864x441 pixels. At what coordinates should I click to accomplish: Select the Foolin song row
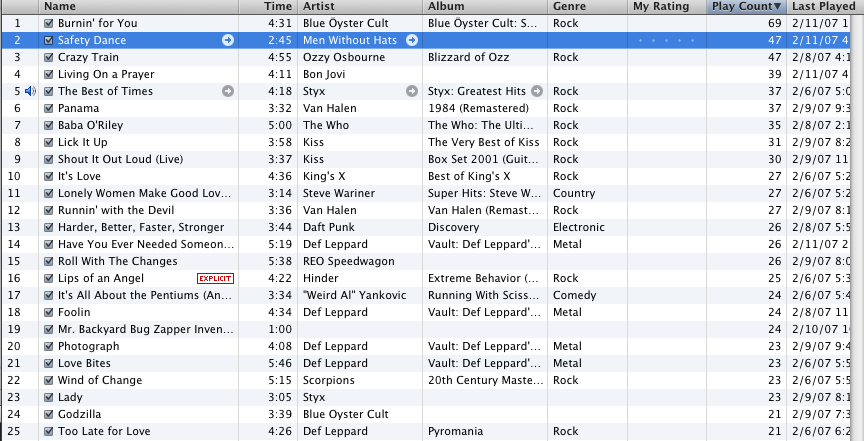coord(425,313)
